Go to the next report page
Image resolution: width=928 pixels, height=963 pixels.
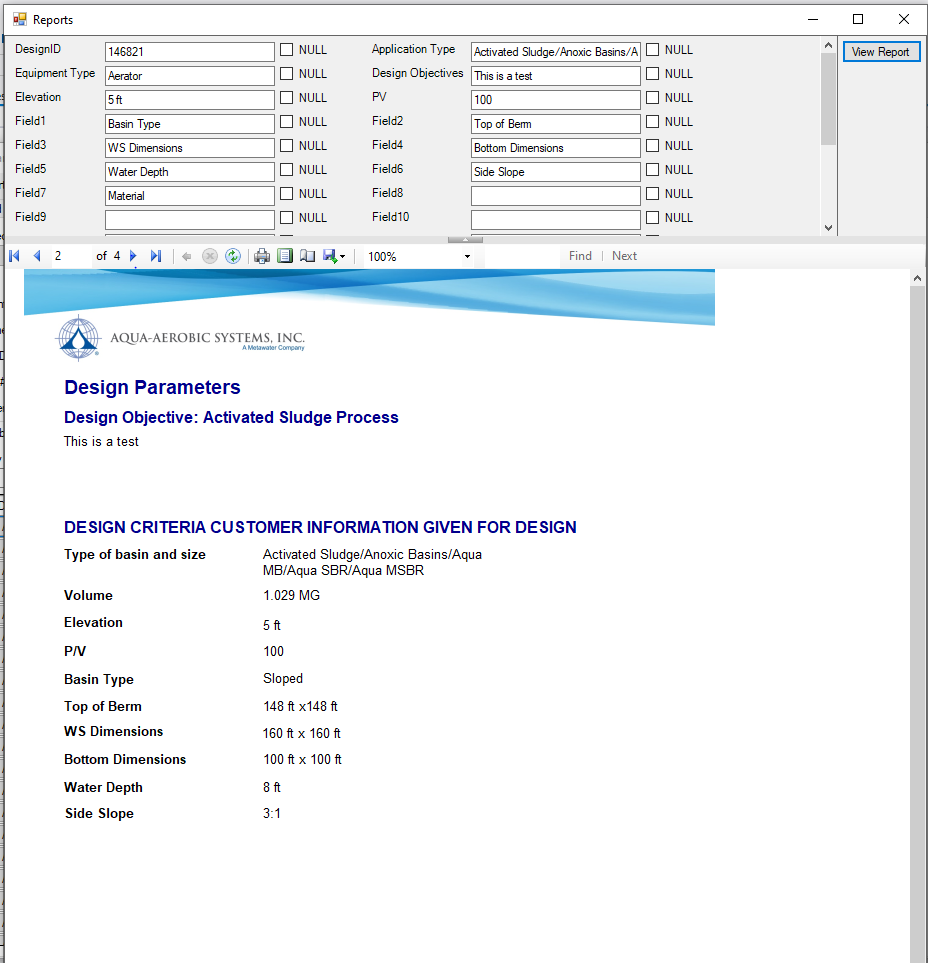click(x=133, y=256)
